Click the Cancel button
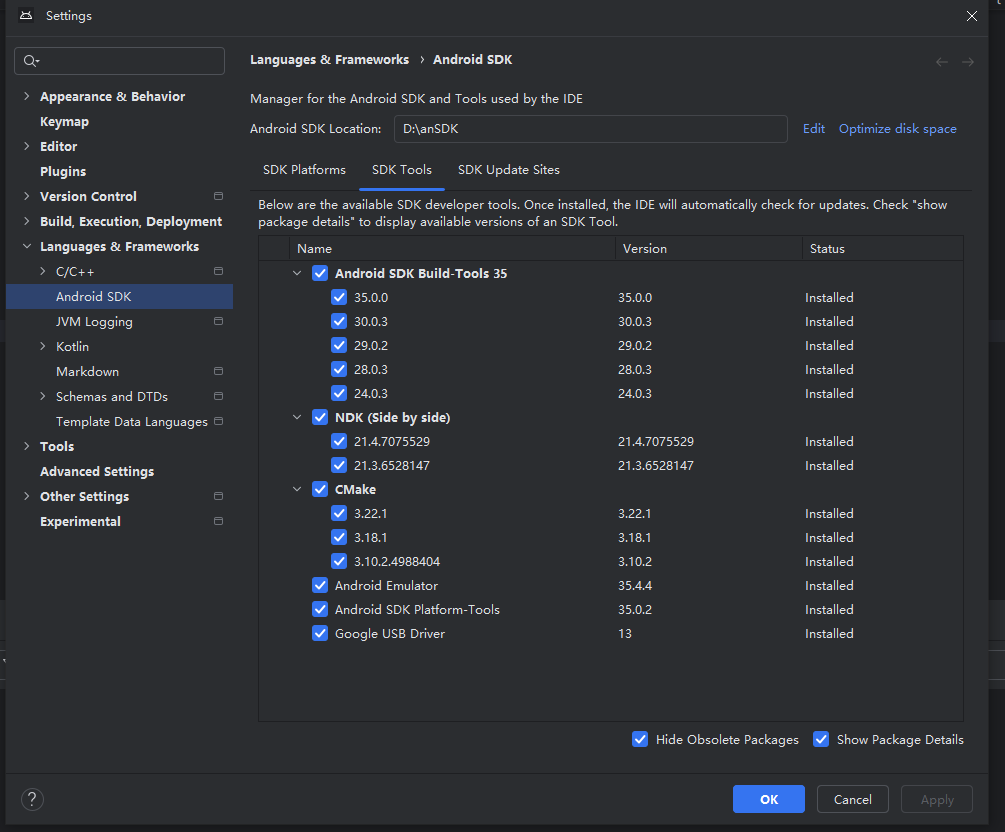1005x832 pixels. (852, 799)
